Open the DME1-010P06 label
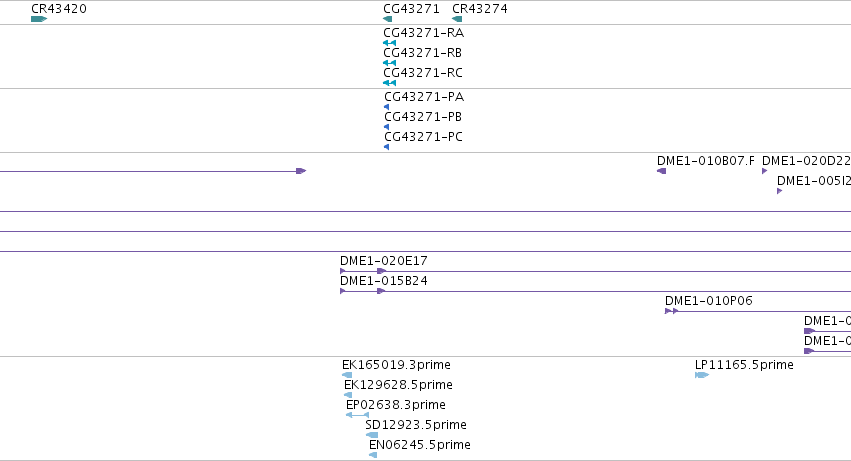This screenshot has width=851, height=461. click(709, 301)
